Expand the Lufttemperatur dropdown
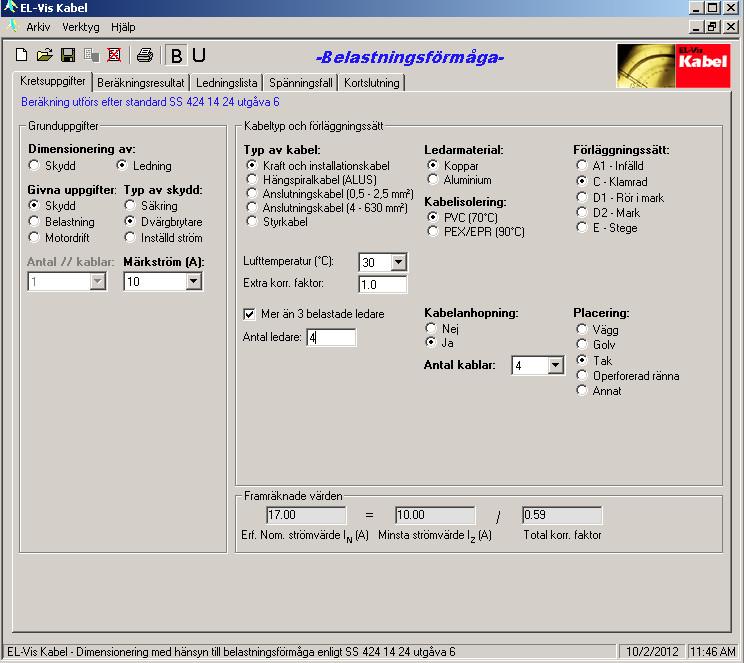 398,262
